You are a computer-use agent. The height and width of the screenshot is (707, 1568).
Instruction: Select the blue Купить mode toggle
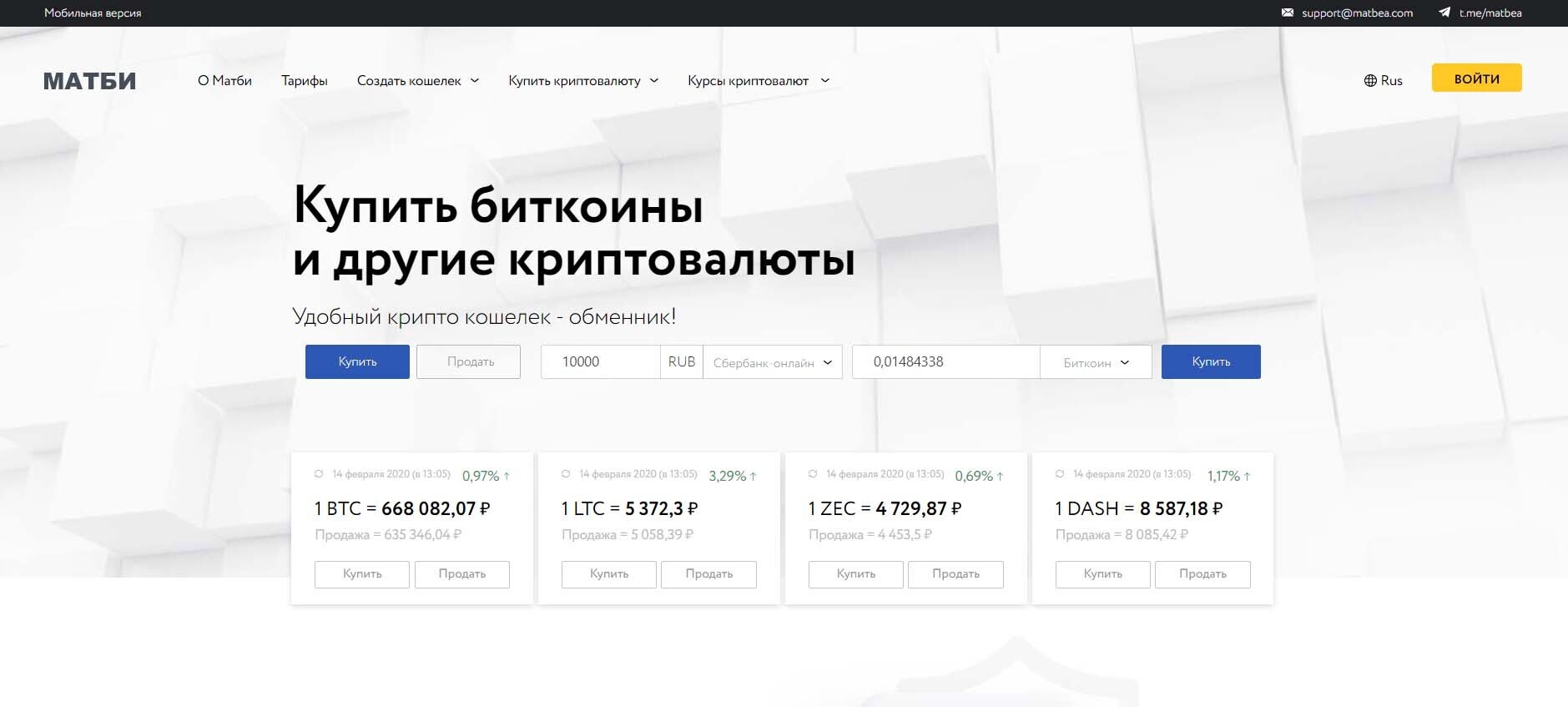tap(357, 361)
